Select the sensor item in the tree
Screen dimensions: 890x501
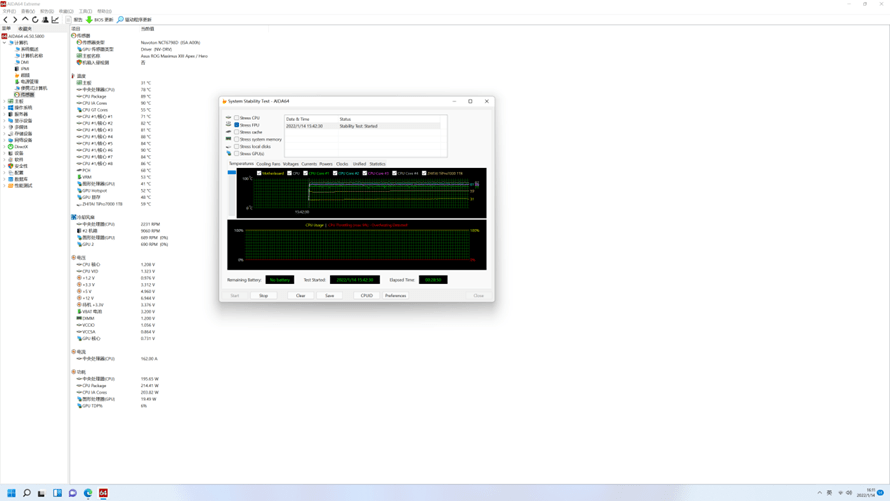[x=24, y=95]
